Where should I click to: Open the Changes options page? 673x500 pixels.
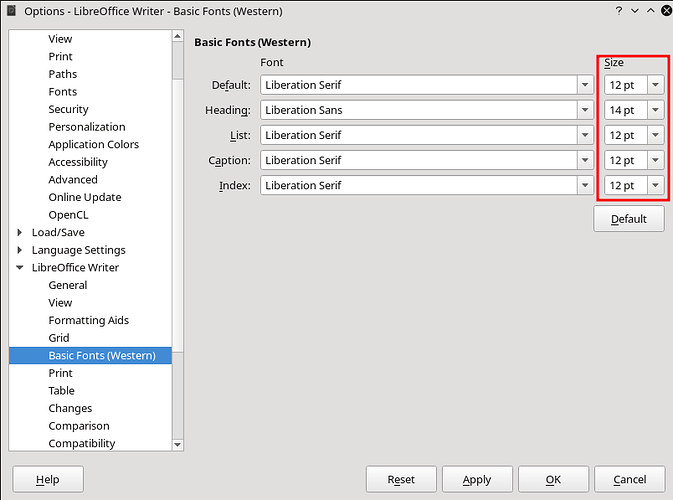pyautogui.click(x=70, y=408)
